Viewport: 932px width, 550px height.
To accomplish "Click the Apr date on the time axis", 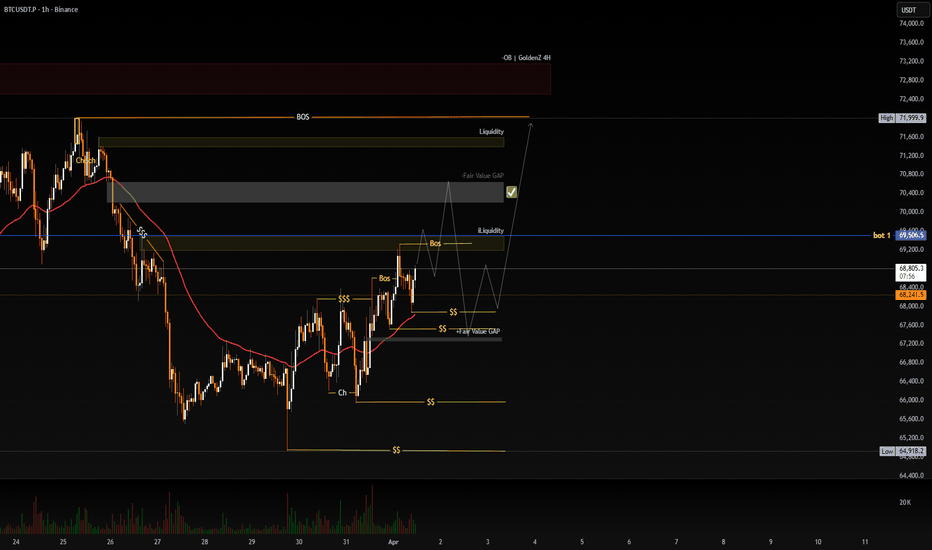I will coord(394,540).
